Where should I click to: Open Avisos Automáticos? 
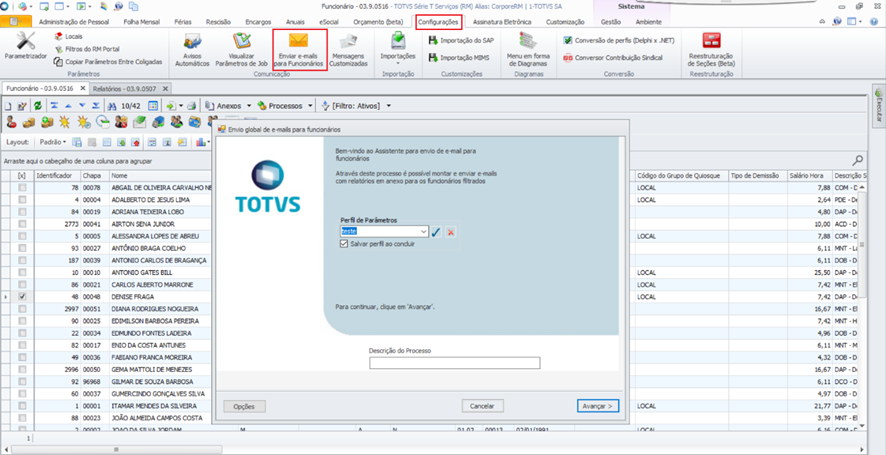pyautogui.click(x=192, y=50)
